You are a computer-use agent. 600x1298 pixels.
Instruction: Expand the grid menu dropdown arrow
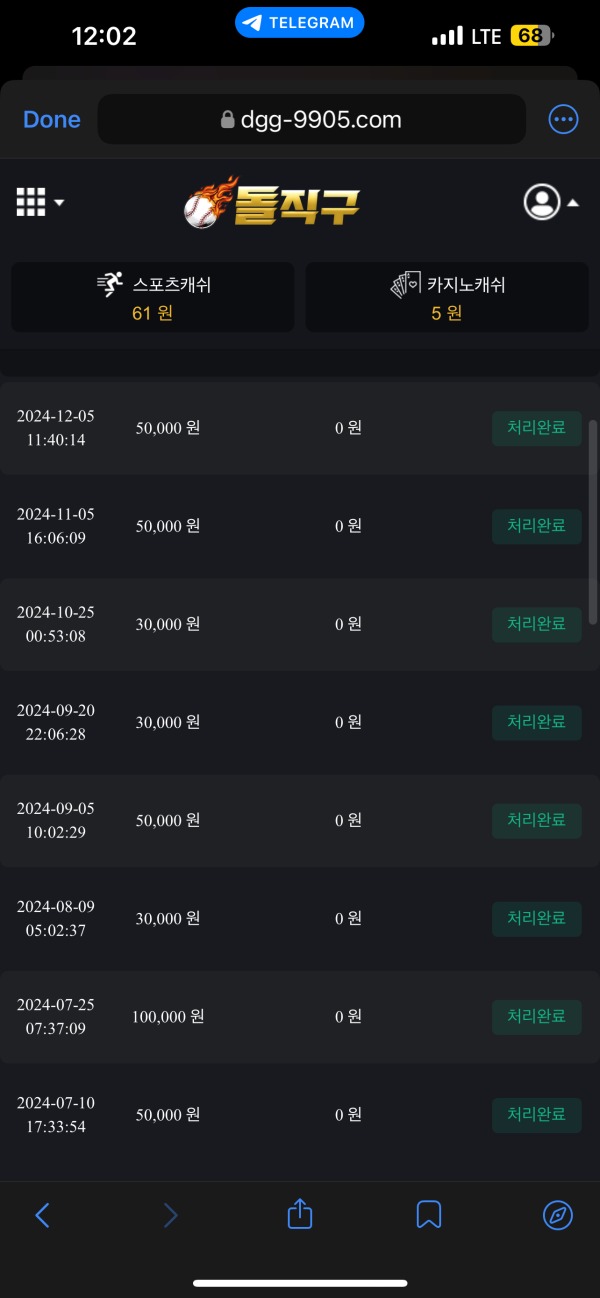[x=57, y=202]
